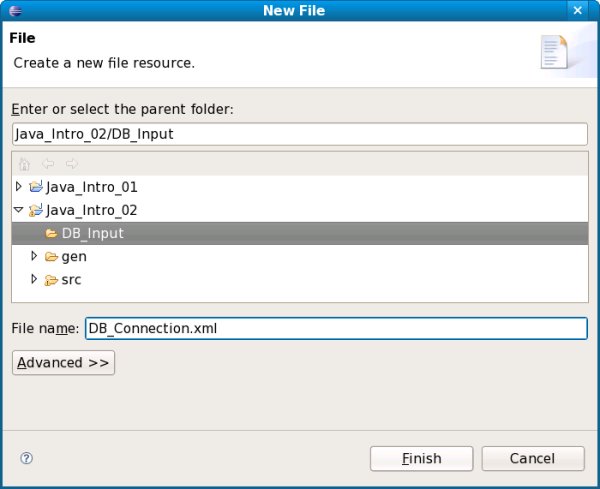Open help via the question mark icon

point(27,458)
